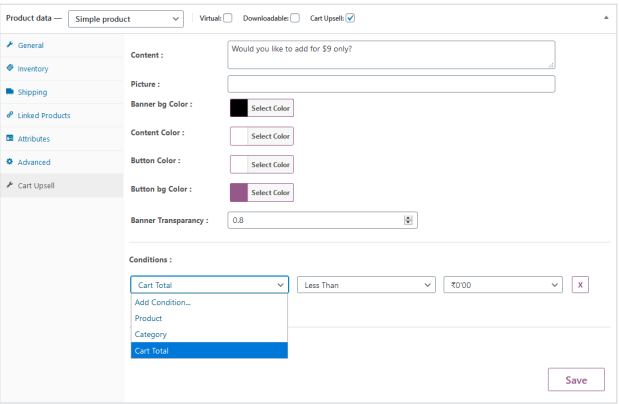Image resolution: width=620 pixels, height=404 pixels.
Task: Enable the Downloadable checkbox
Action: tap(295, 18)
